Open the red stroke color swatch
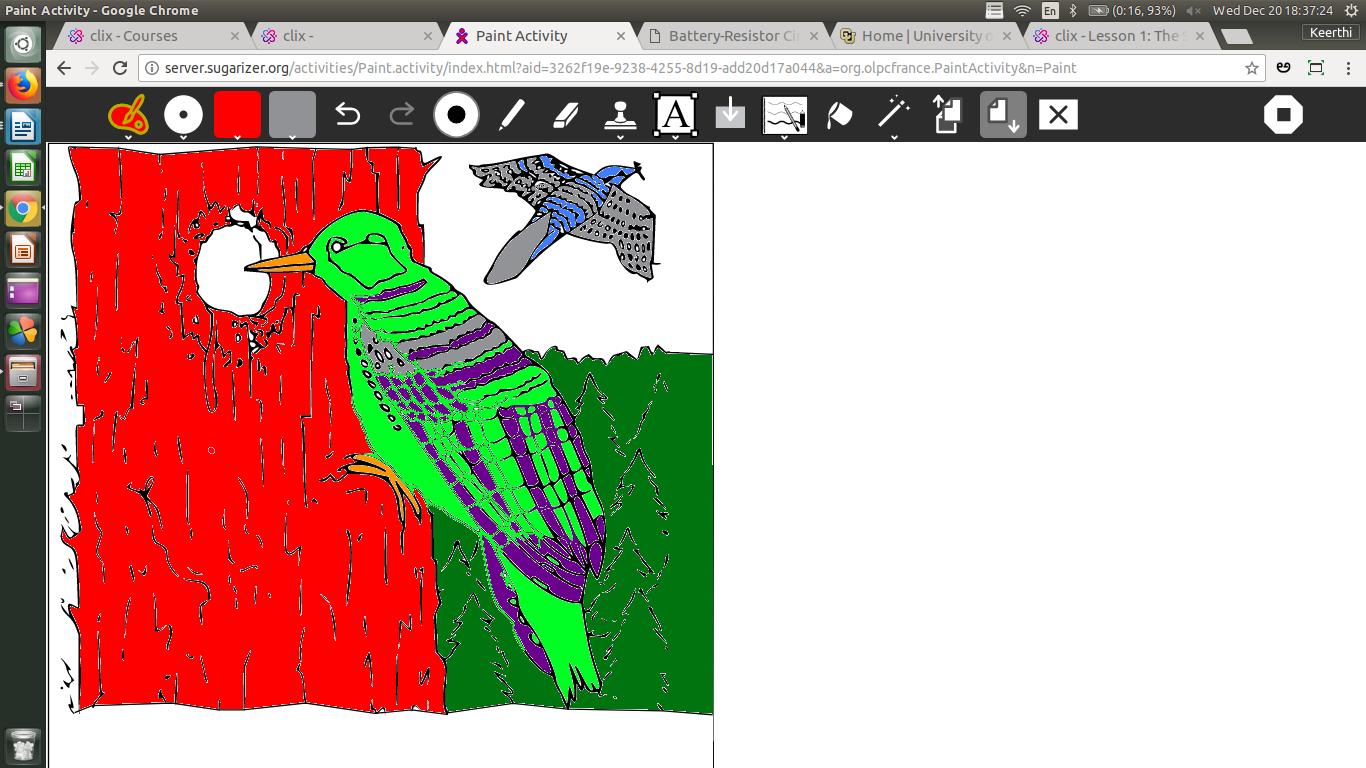The image size is (1366, 768). [x=237, y=115]
